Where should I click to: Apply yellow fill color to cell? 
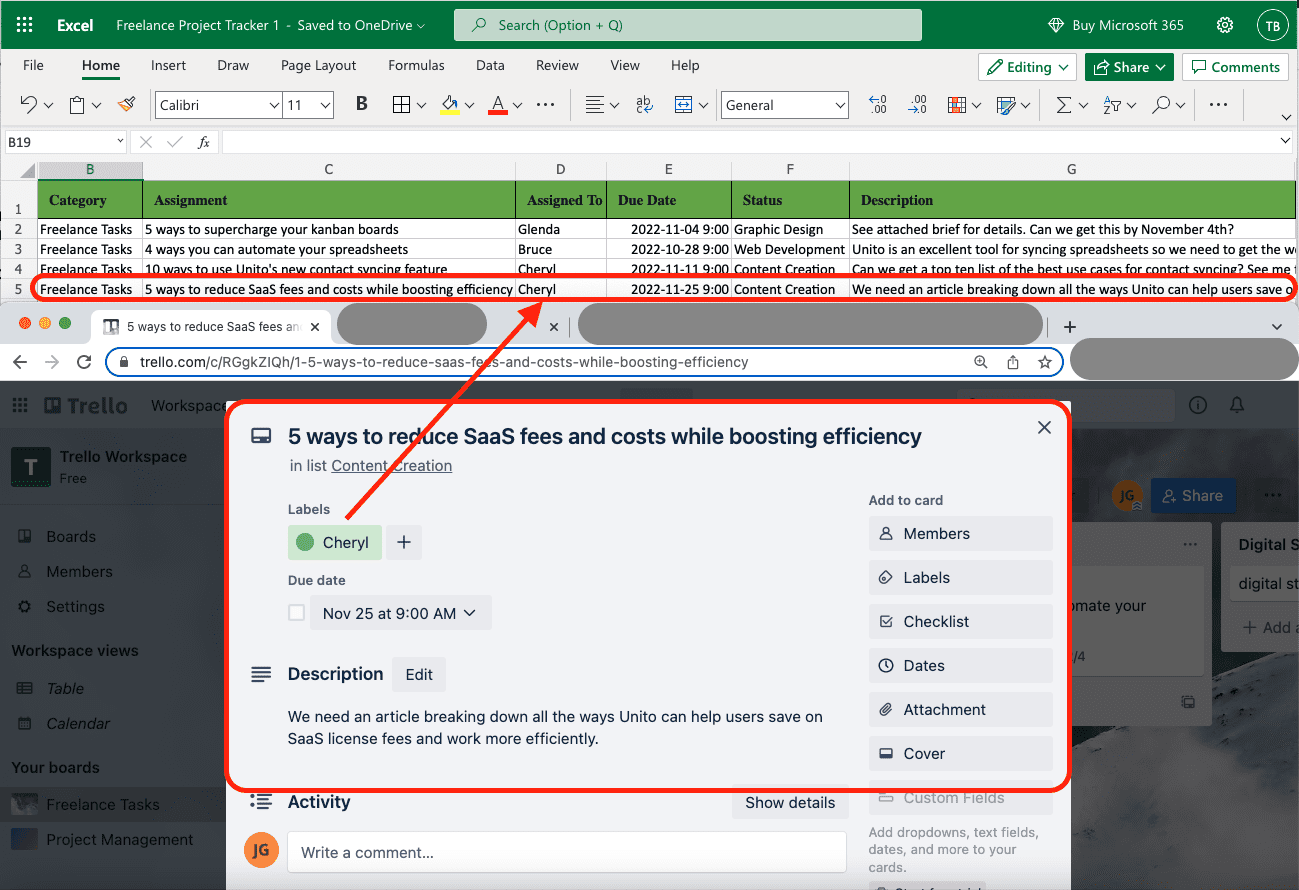[x=449, y=105]
